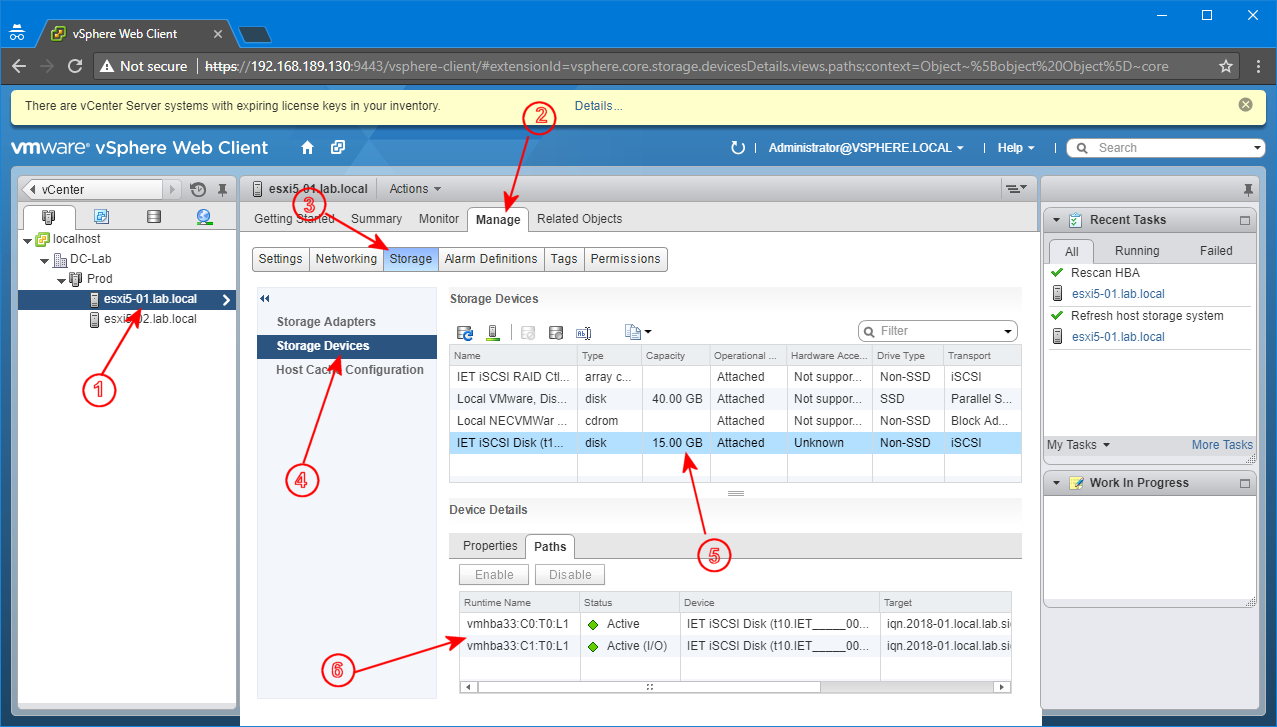Open the recent objects history icon

click(x=197, y=188)
